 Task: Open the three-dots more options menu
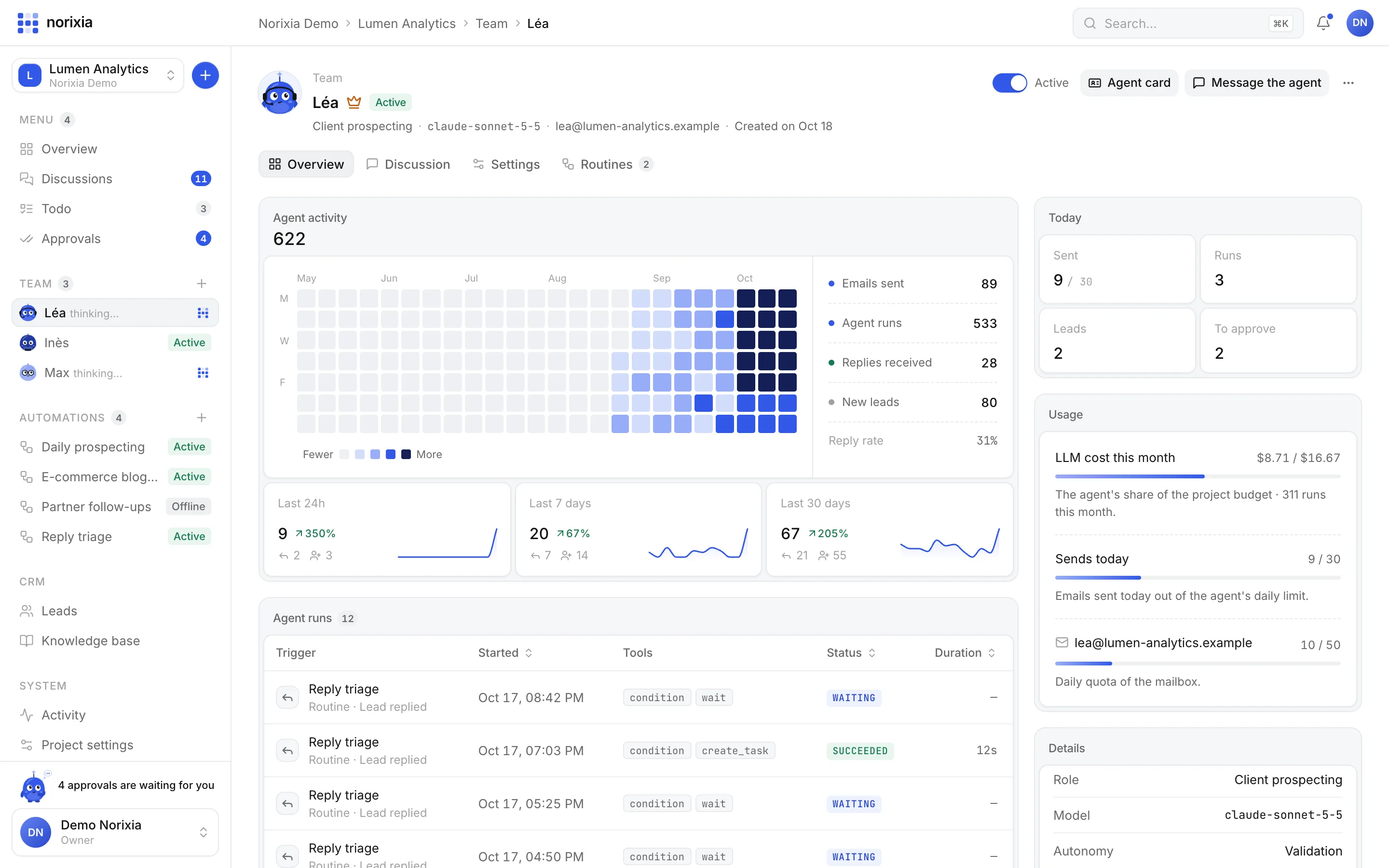[x=1348, y=82]
